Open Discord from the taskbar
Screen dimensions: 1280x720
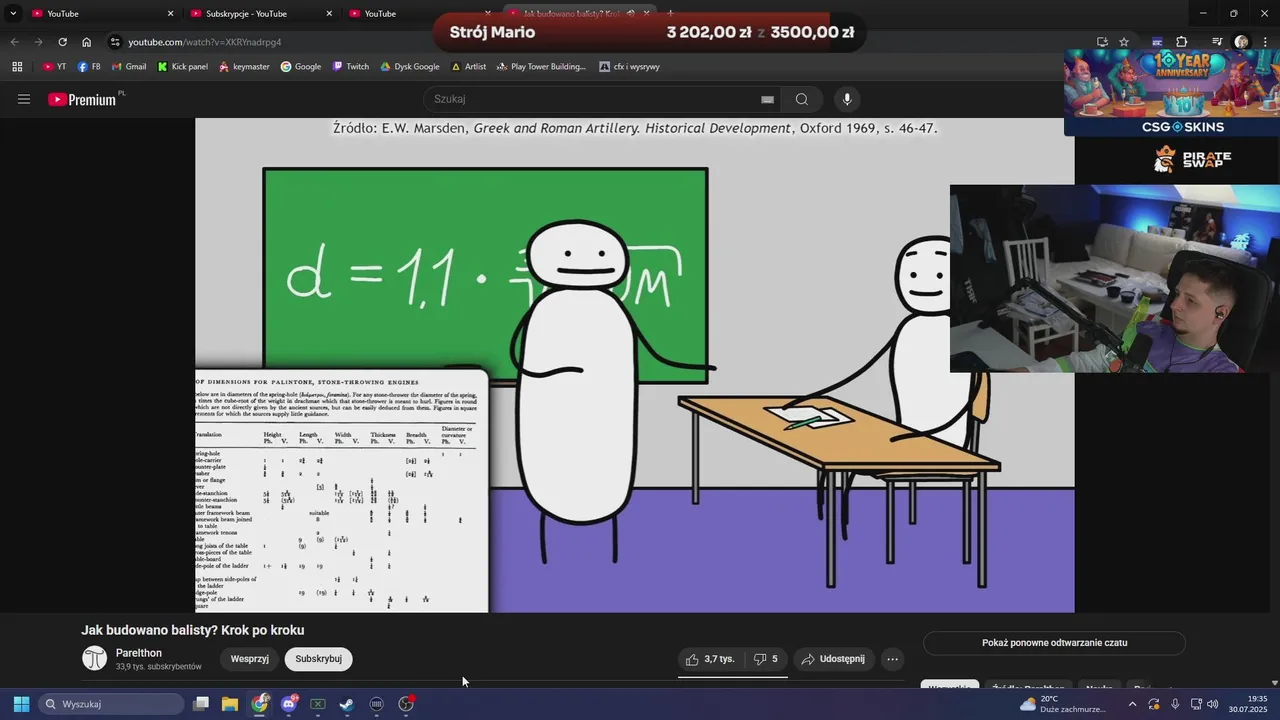tap(289, 704)
